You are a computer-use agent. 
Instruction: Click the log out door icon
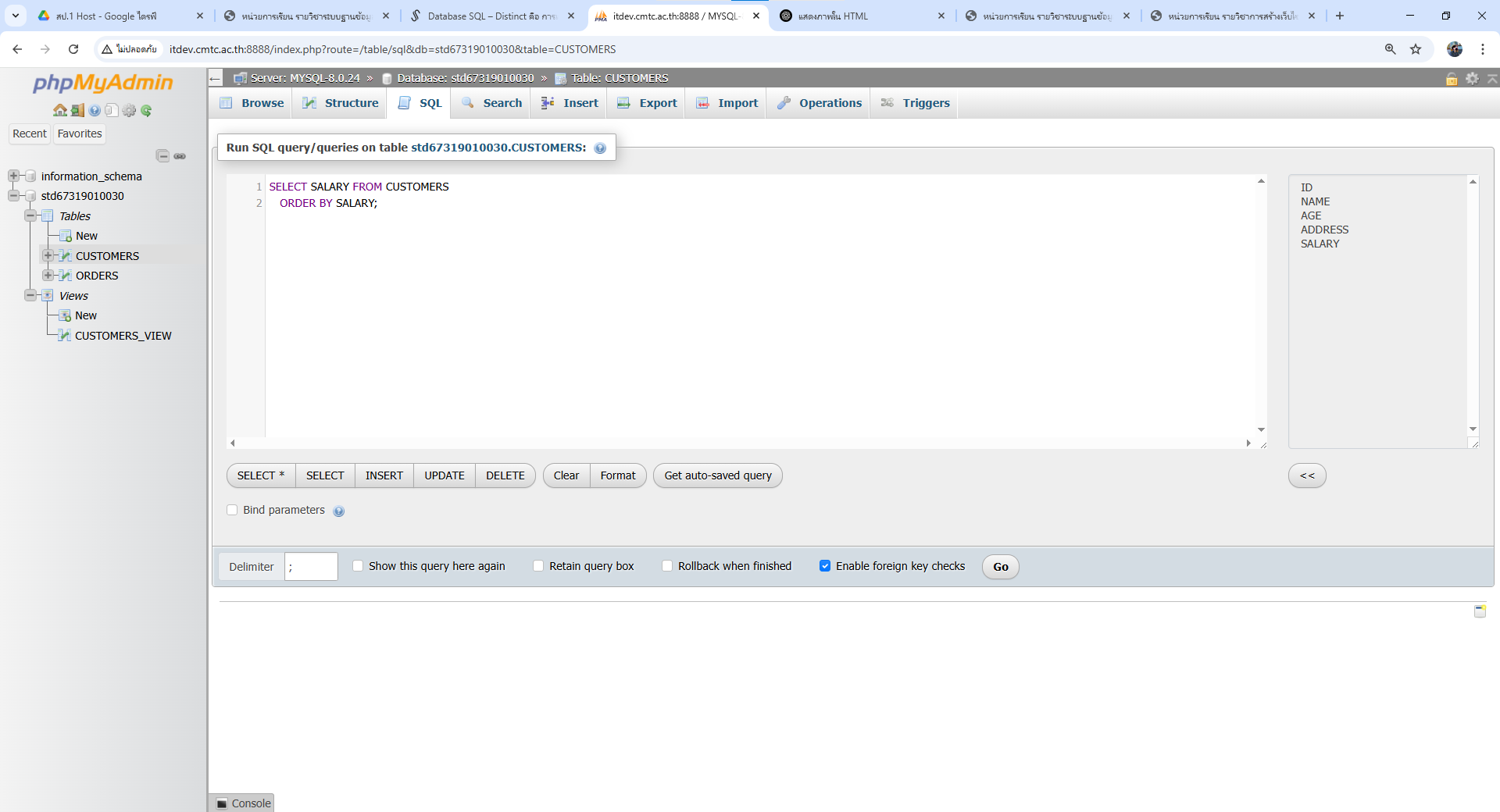point(77,111)
